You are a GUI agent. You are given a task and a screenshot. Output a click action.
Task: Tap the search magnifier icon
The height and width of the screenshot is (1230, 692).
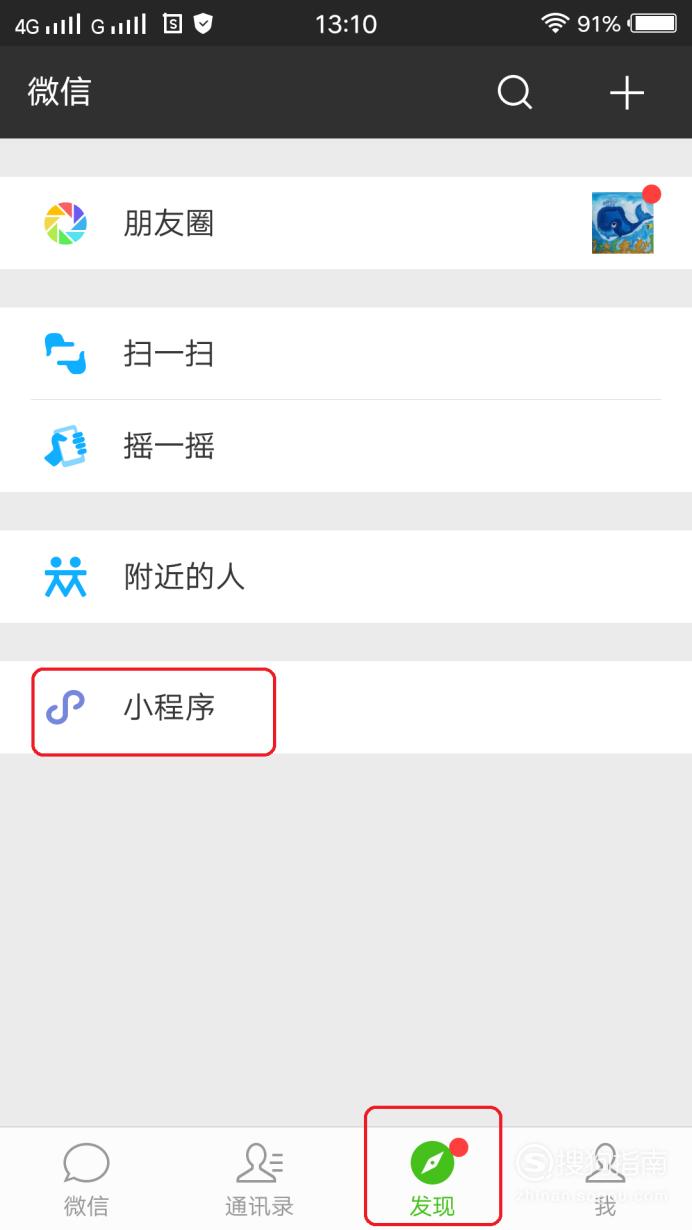[x=515, y=93]
